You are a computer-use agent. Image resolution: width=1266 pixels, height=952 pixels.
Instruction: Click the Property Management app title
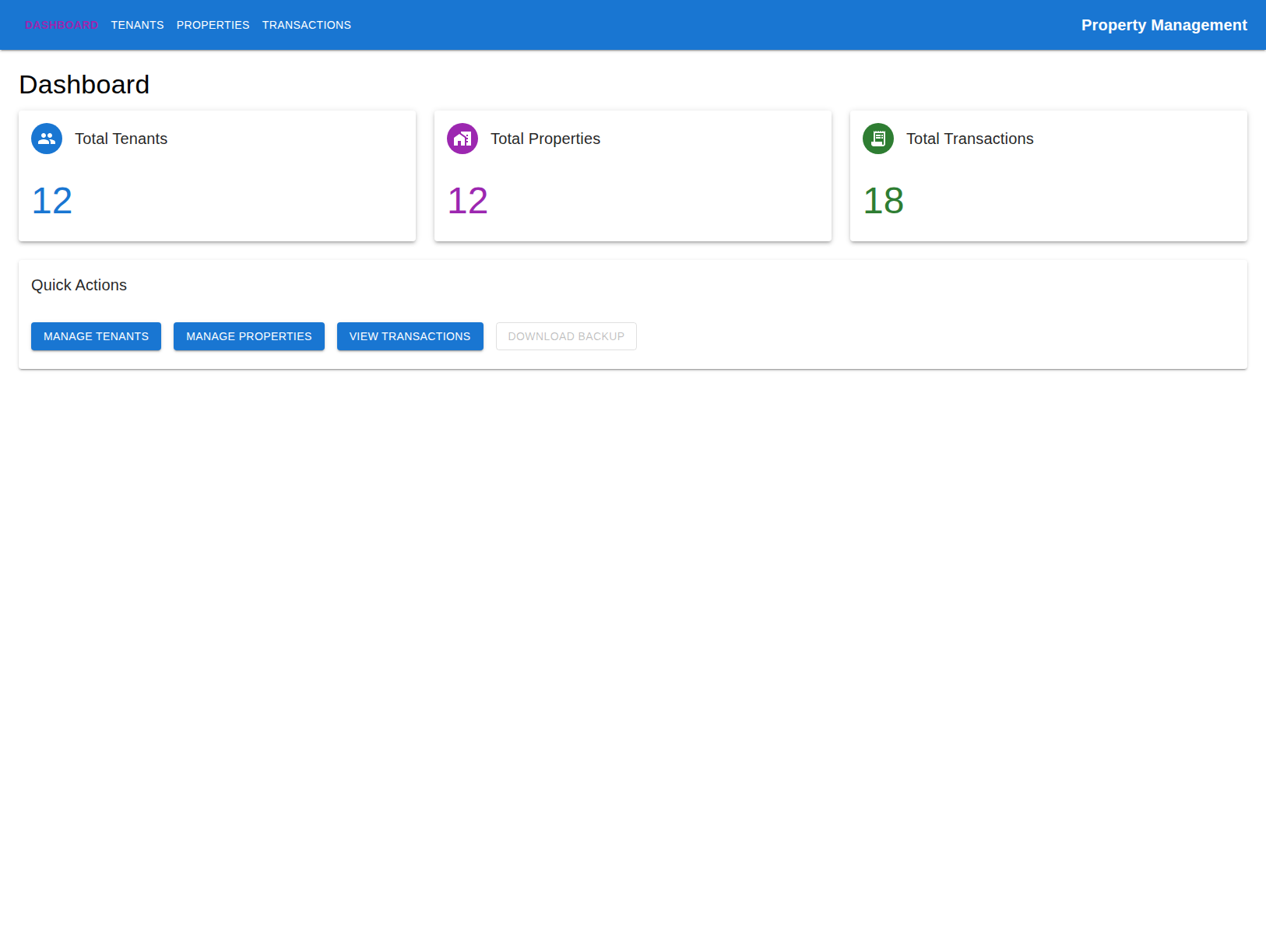(x=1163, y=25)
